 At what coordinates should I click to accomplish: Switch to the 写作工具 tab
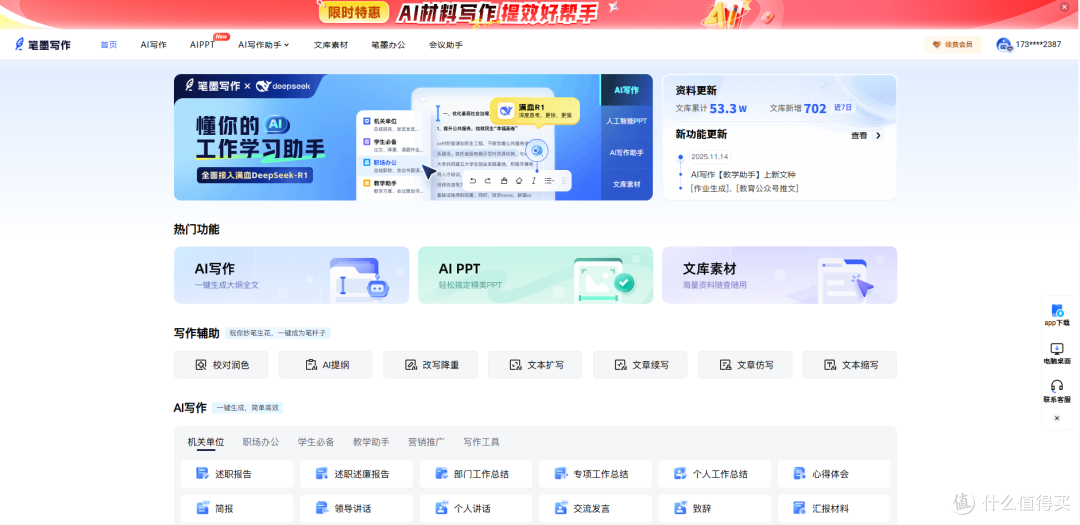[481, 442]
